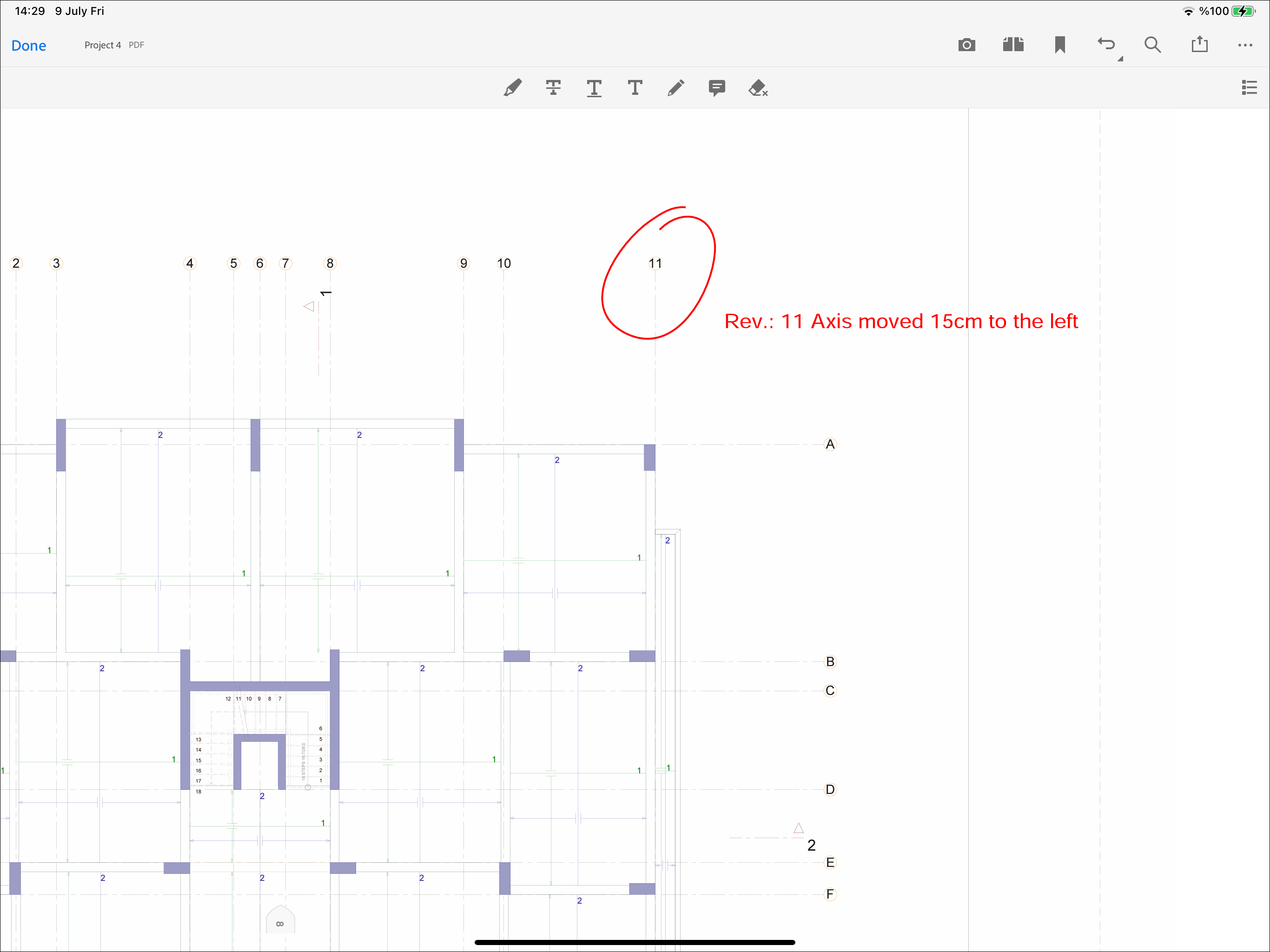The height and width of the screenshot is (952, 1270).
Task: Open the share sheet
Action: (1199, 45)
